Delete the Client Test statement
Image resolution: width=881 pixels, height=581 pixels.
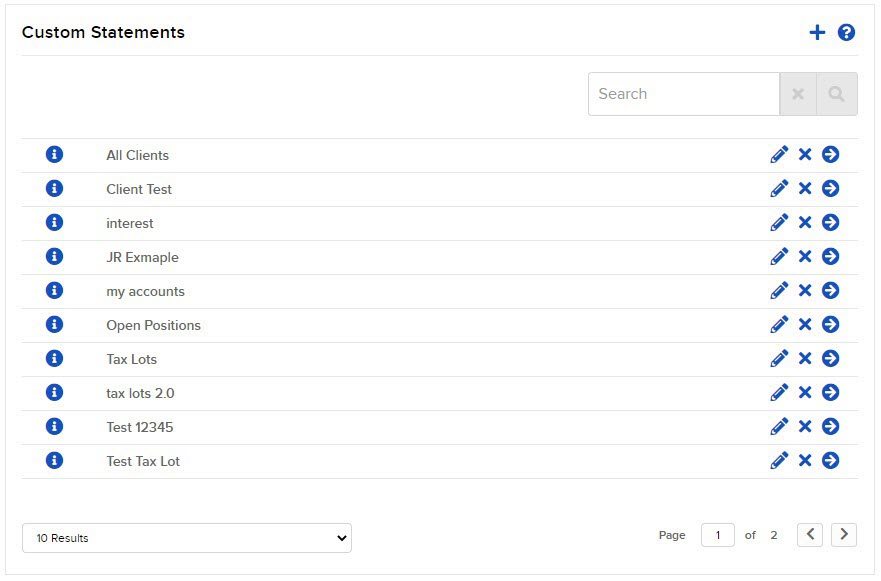805,188
